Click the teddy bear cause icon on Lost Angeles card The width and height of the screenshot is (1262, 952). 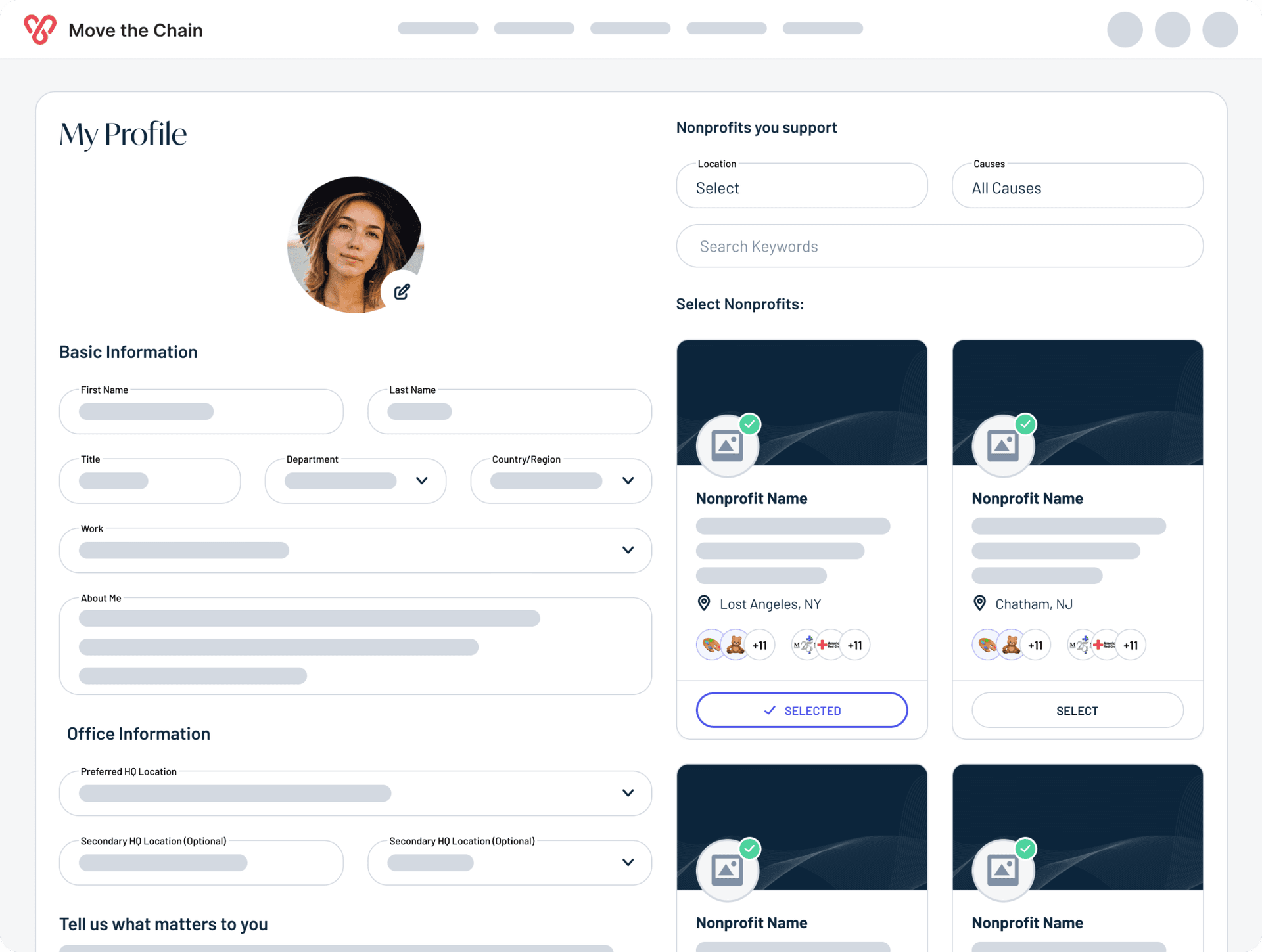[x=736, y=645]
